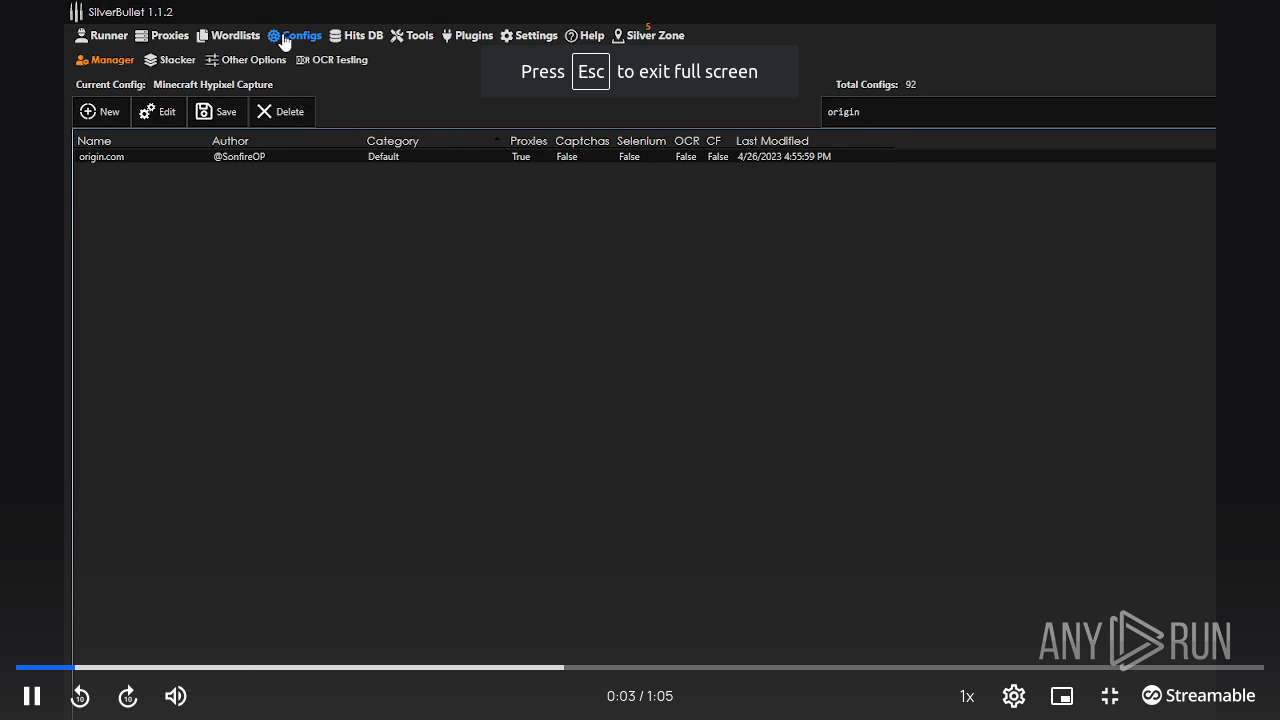Open the Plugins tab
Screen dimensions: 1280x720
[467, 35]
